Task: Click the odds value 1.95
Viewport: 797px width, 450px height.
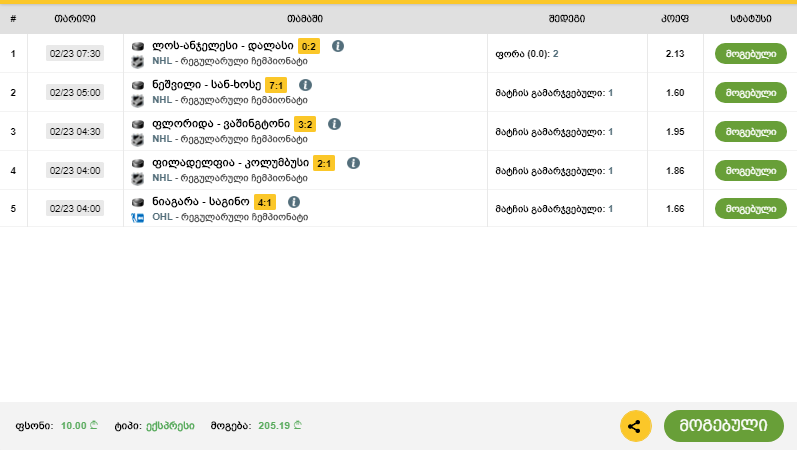Action: tap(675, 132)
